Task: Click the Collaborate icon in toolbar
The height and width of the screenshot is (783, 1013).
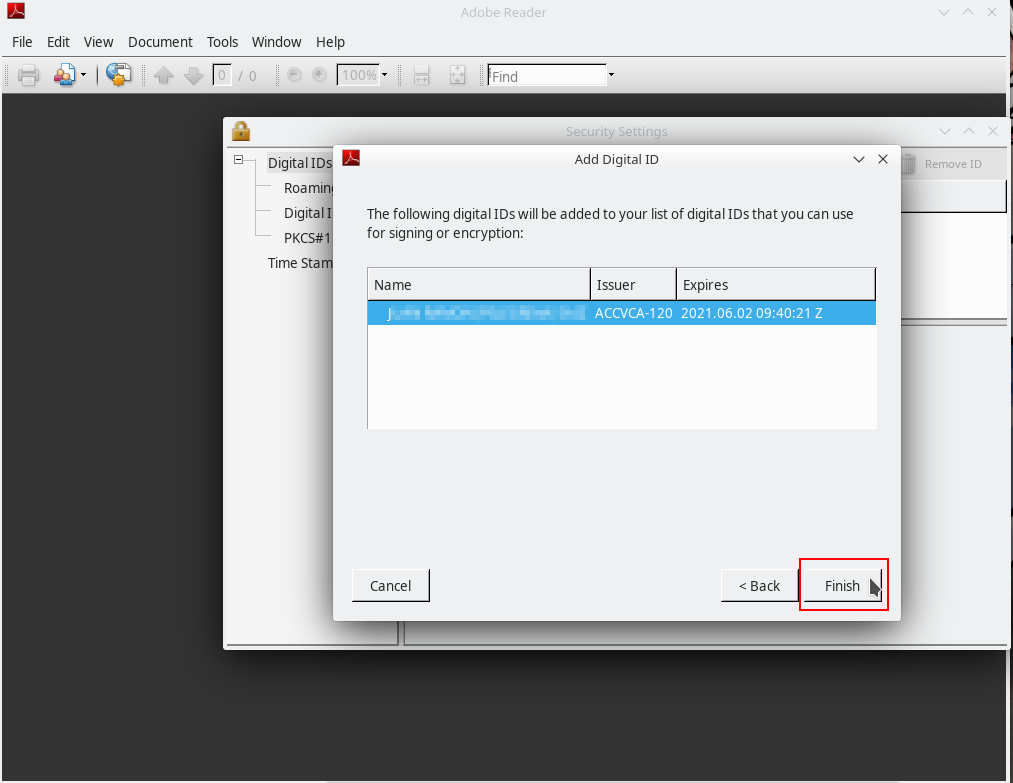Action: (x=65, y=75)
